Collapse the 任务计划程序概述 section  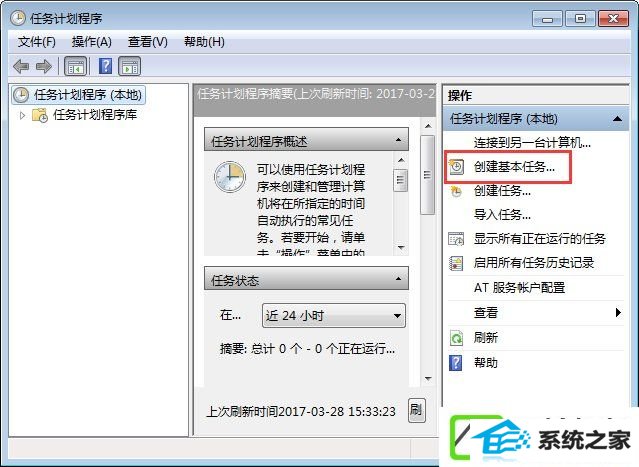click(x=398, y=140)
